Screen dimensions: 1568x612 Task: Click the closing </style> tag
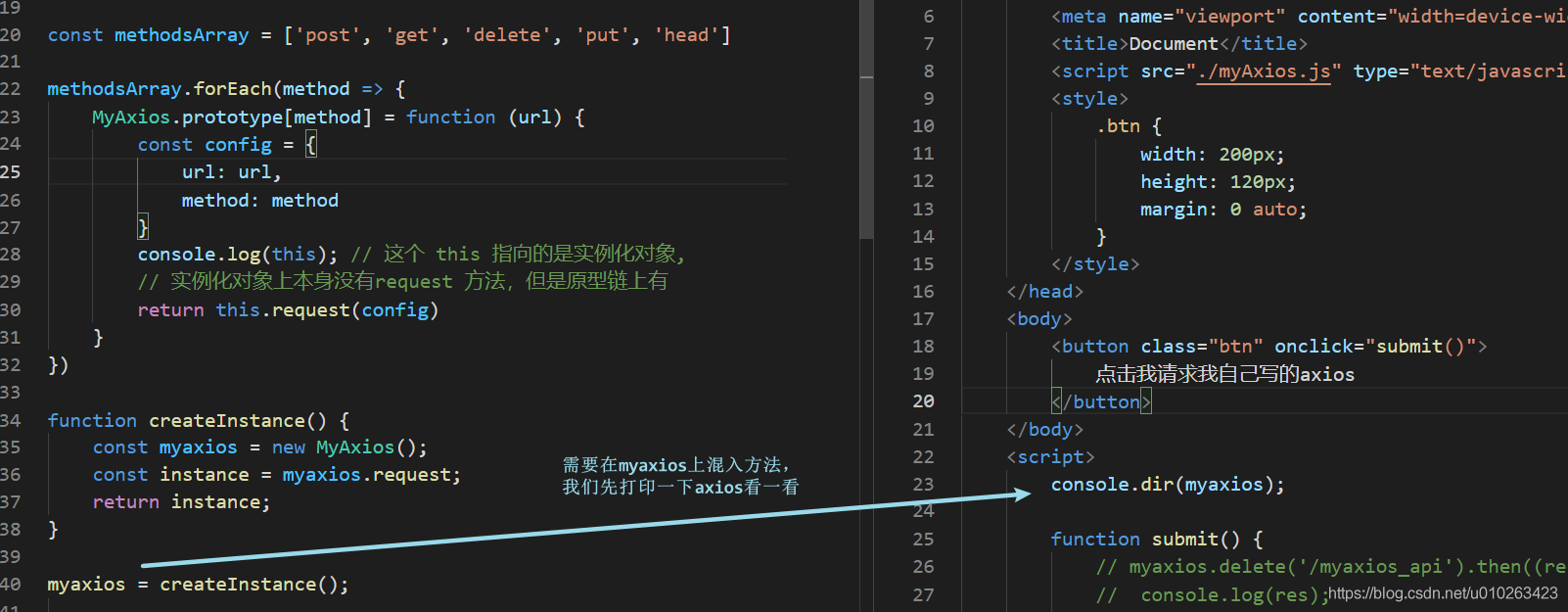(1095, 264)
